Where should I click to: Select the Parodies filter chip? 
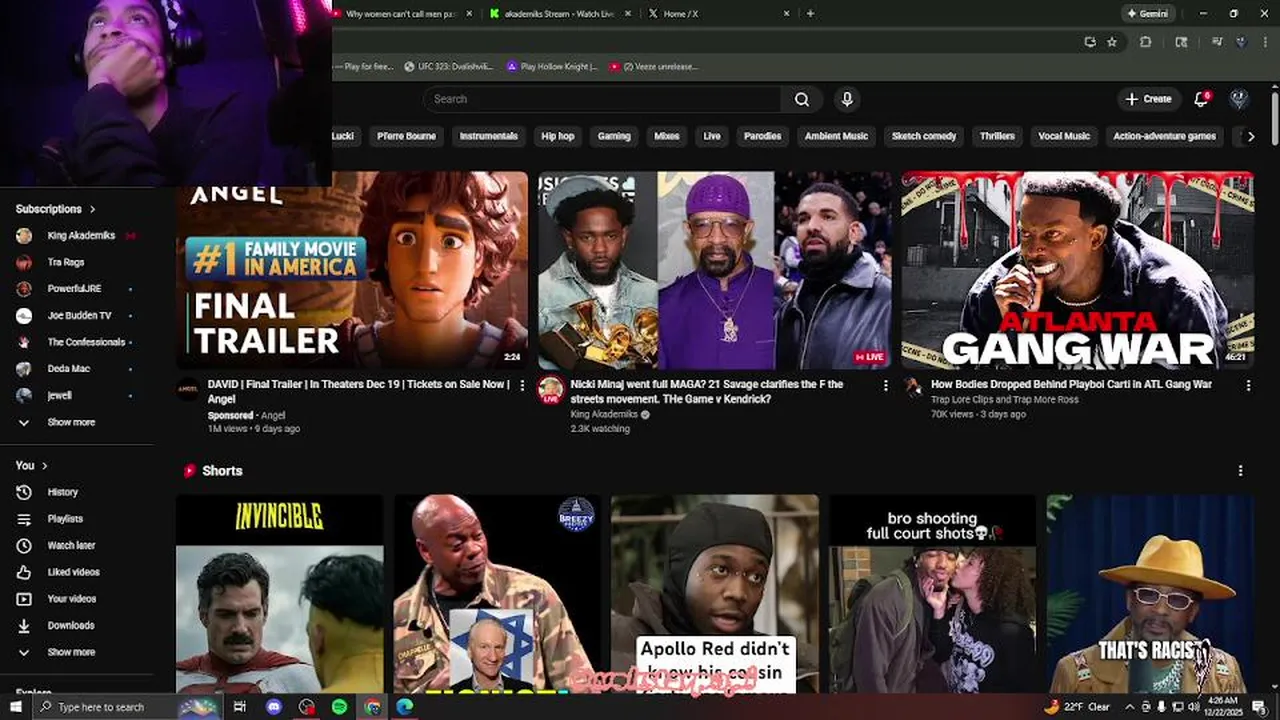(x=762, y=136)
